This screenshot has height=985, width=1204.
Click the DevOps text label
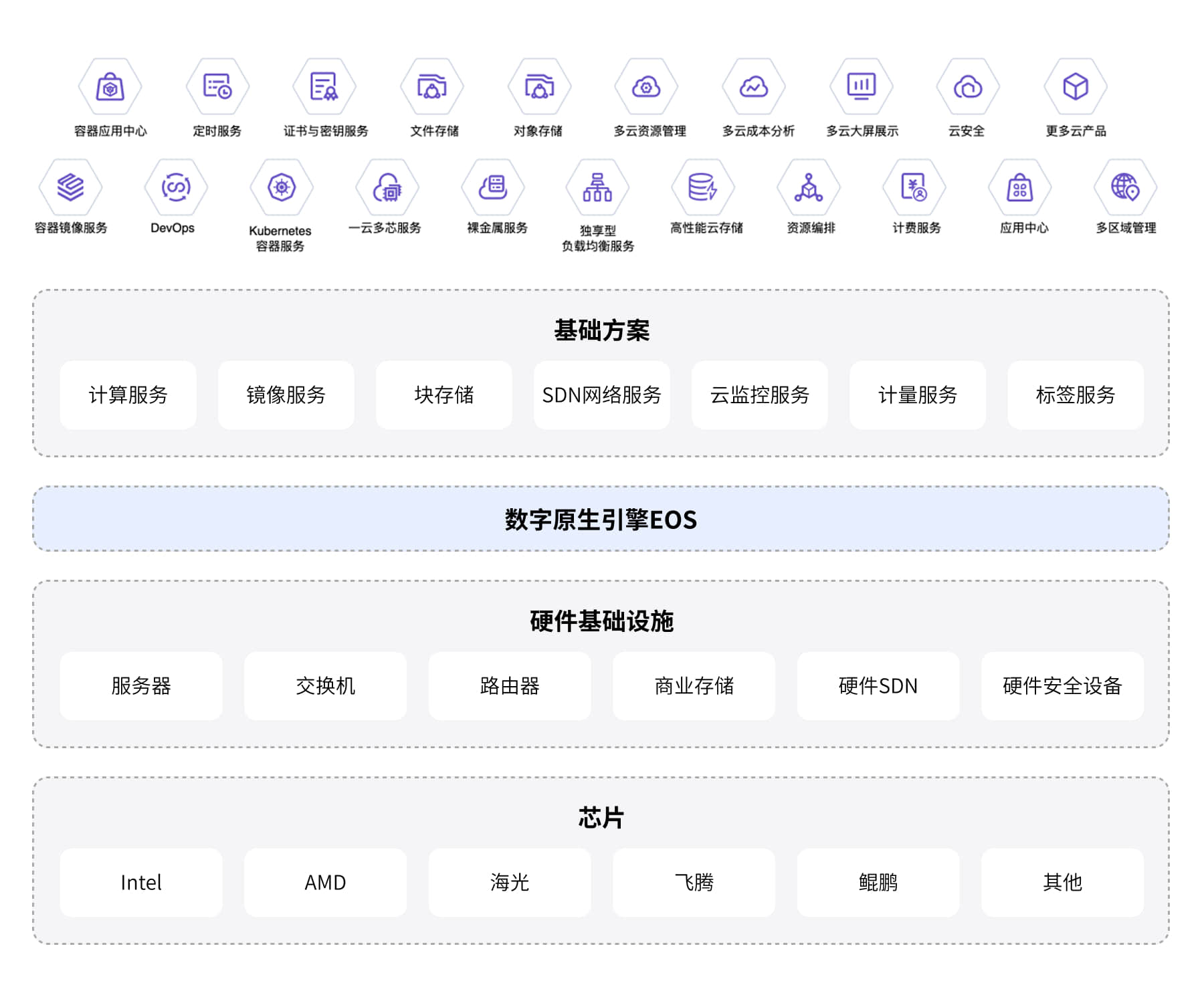pyautogui.click(x=173, y=228)
